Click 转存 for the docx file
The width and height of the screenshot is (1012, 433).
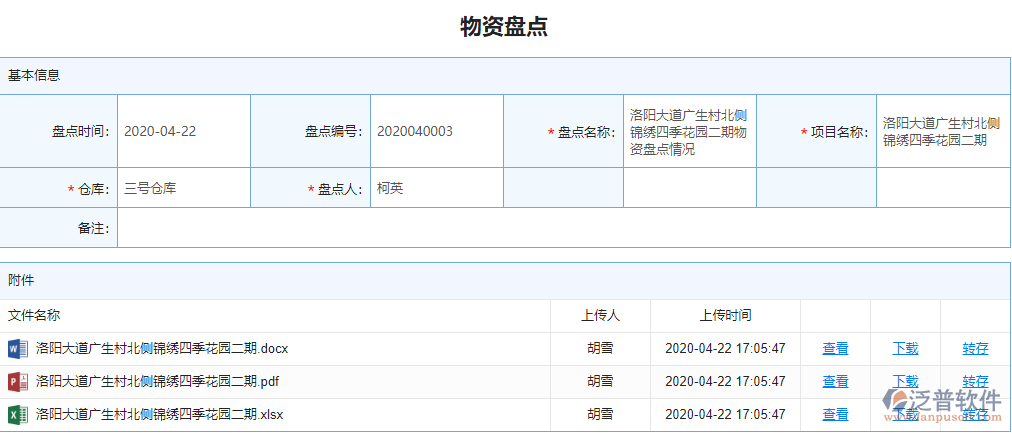click(x=975, y=349)
